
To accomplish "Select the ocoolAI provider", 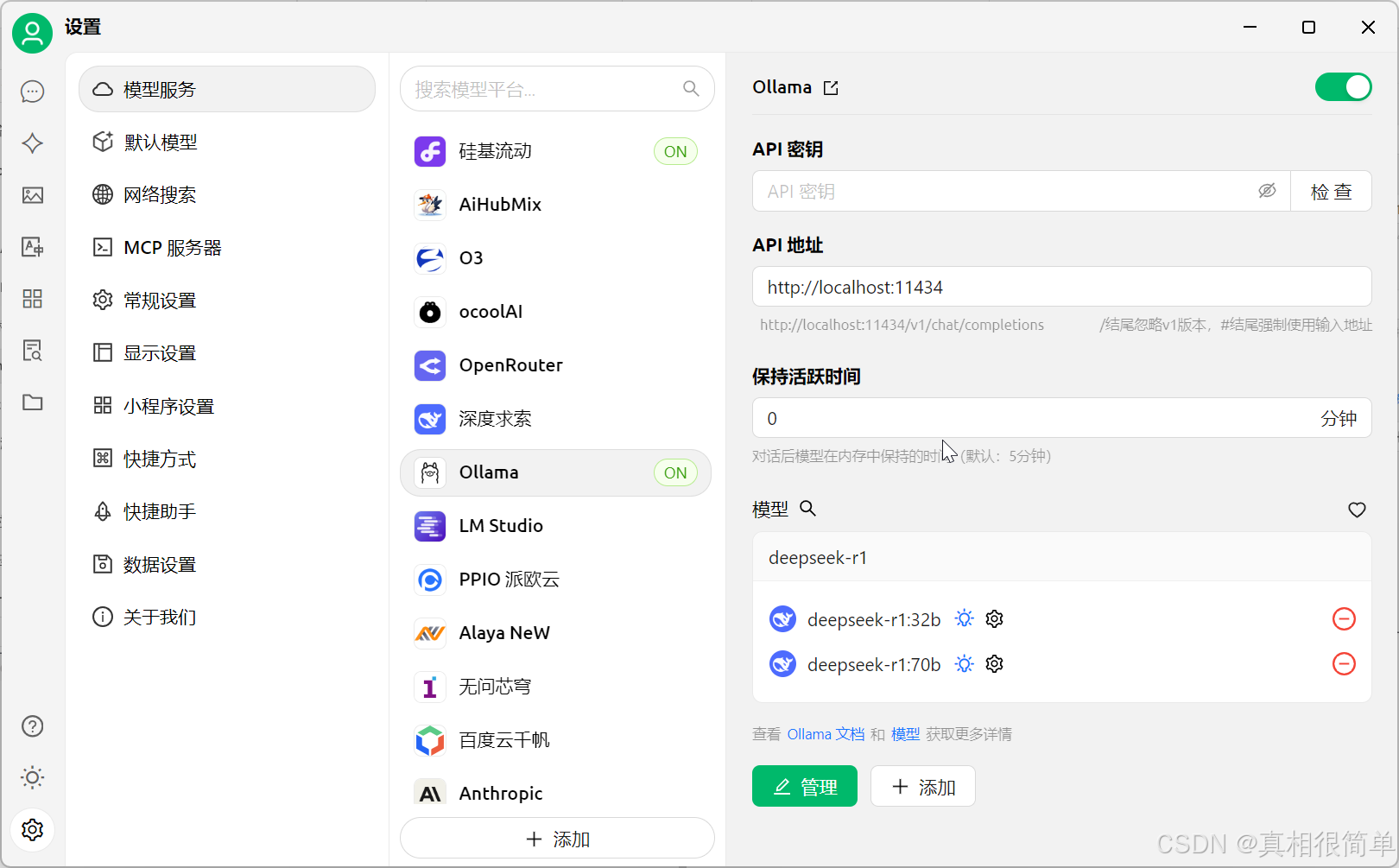I will (555, 312).
